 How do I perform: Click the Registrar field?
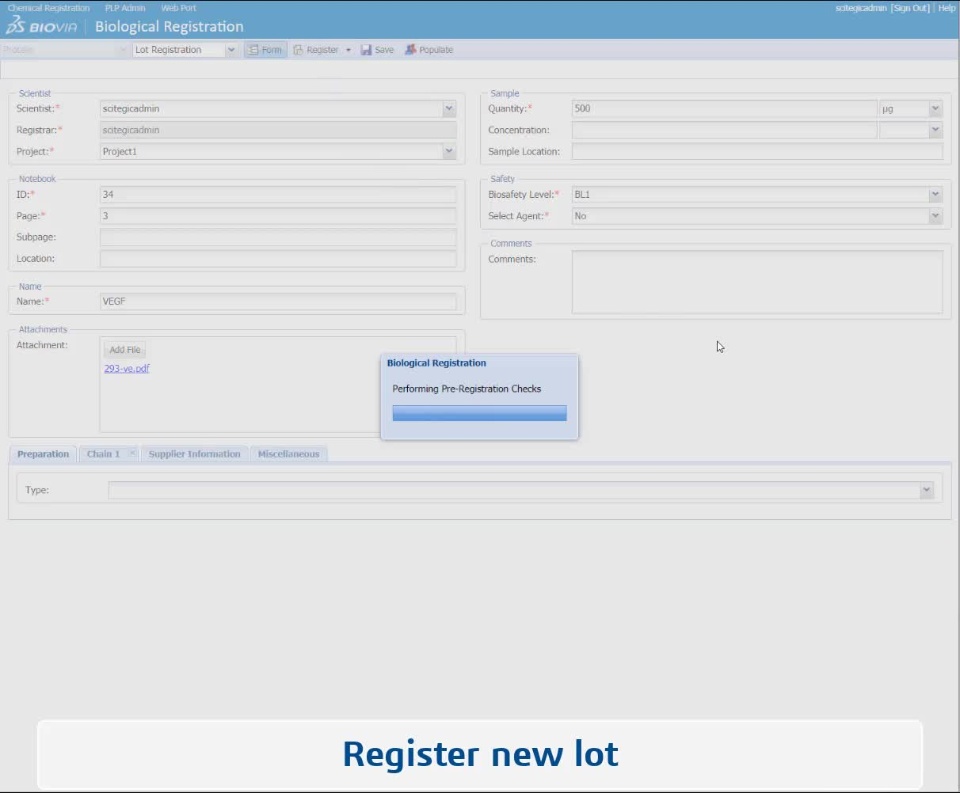[278, 130]
